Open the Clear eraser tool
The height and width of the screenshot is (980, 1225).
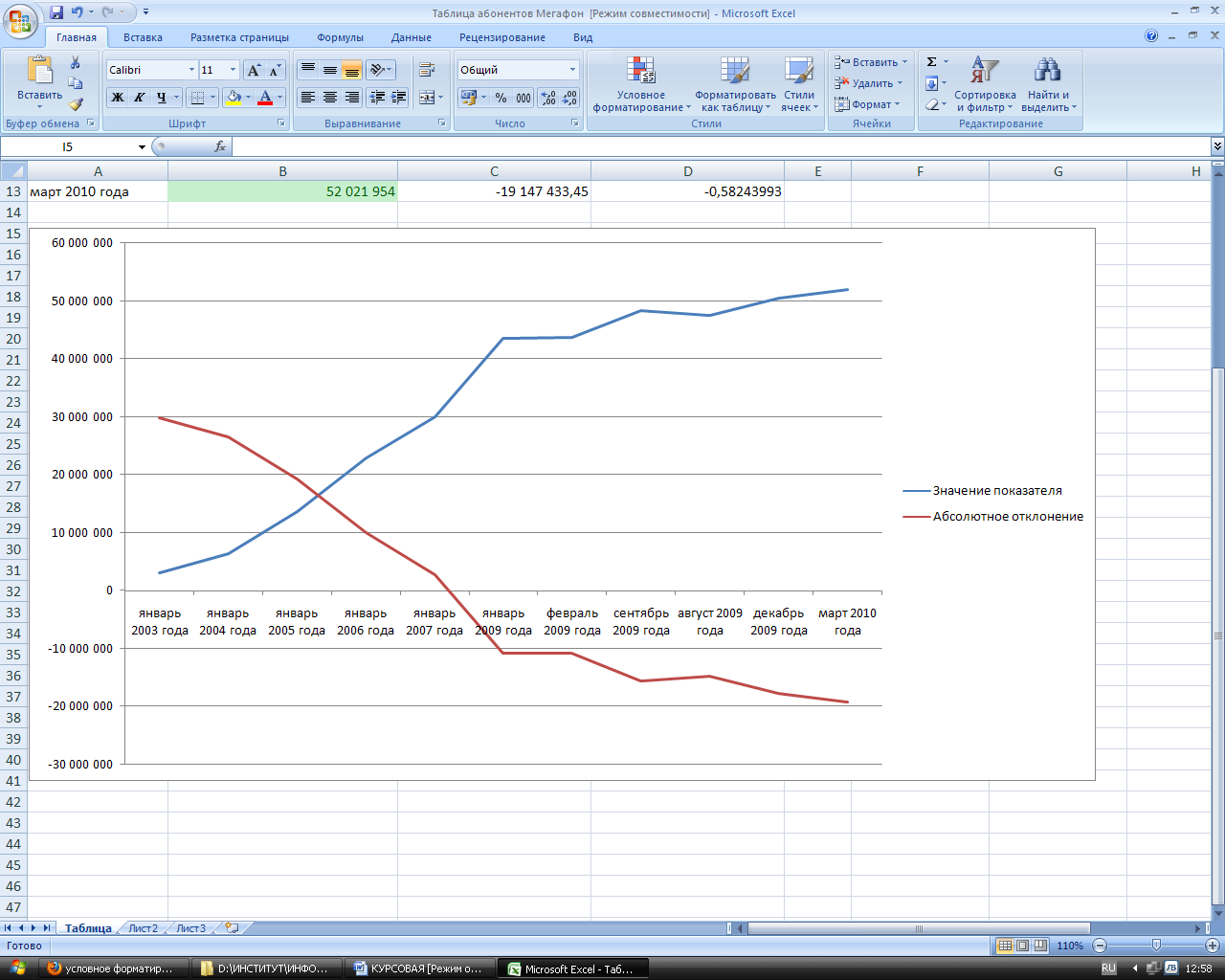pyautogui.click(x=931, y=104)
